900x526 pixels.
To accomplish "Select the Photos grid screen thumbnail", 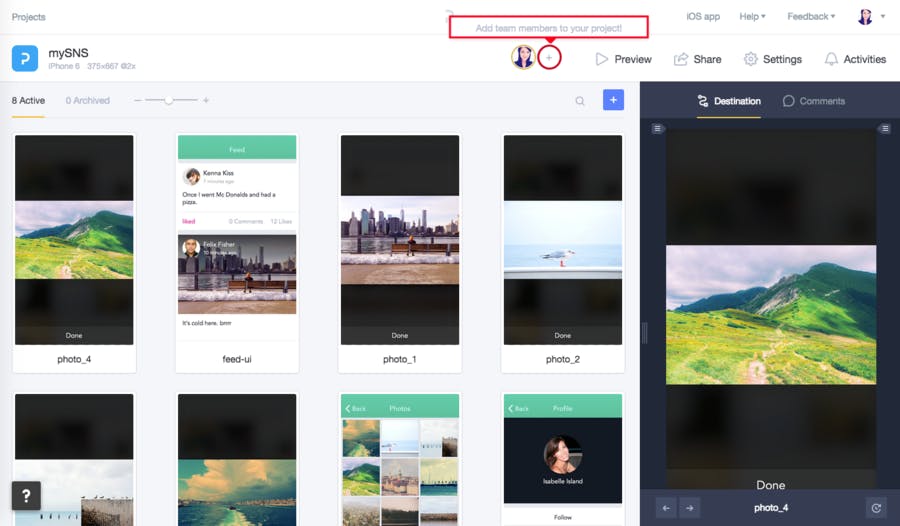I will coord(400,459).
